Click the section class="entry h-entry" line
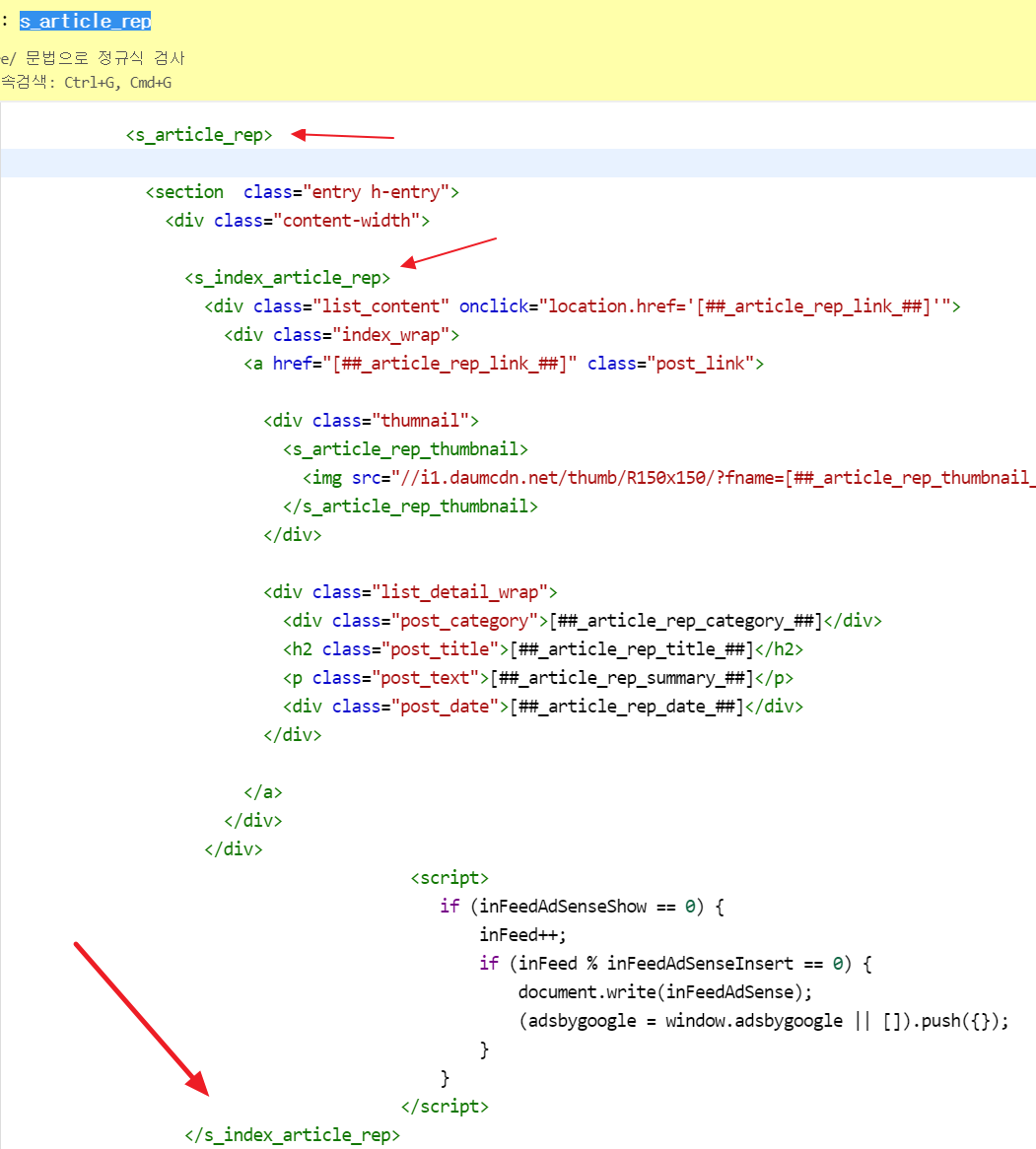This screenshot has width=1036, height=1149. [302, 192]
